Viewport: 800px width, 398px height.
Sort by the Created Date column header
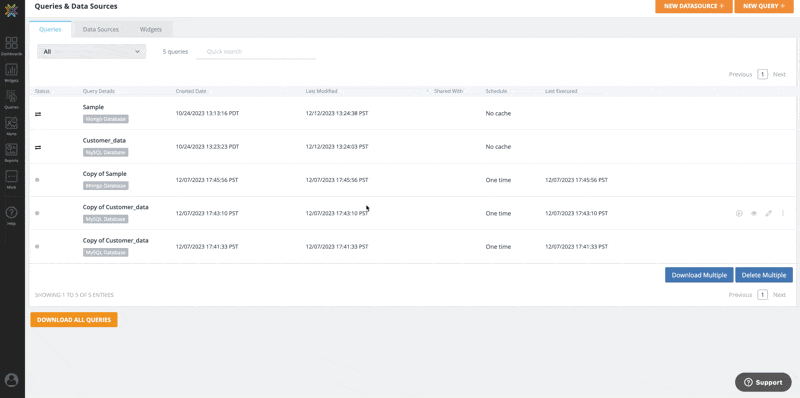click(191, 91)
